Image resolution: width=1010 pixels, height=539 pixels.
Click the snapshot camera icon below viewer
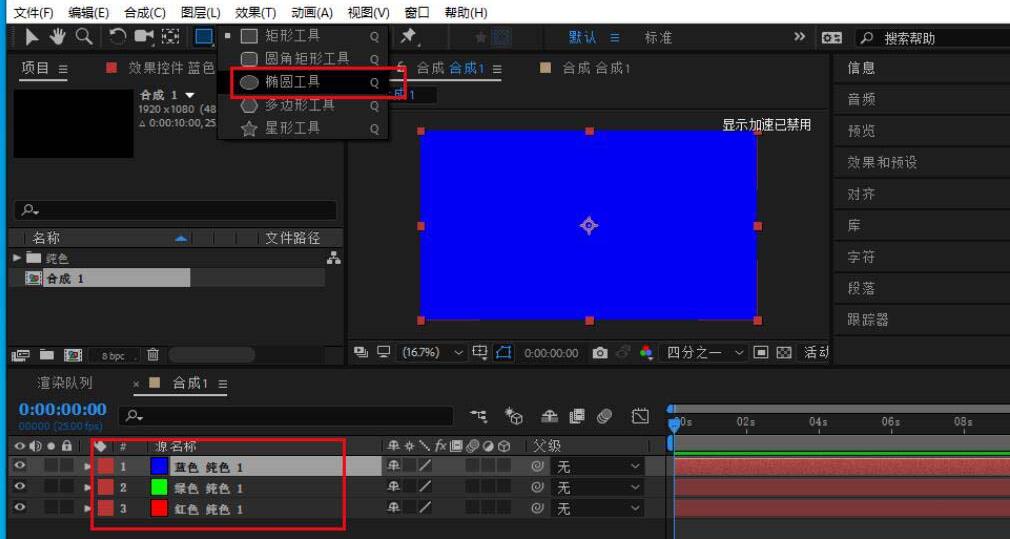click(x=599, y=353)
